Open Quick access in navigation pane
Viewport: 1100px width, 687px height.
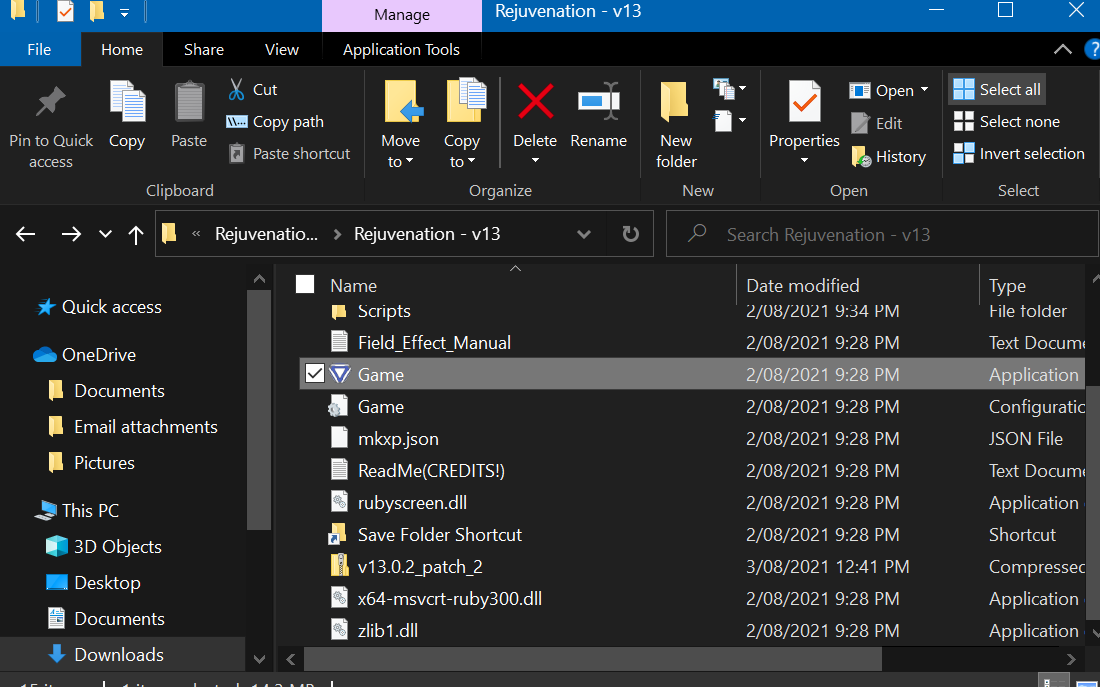[112, 307]
